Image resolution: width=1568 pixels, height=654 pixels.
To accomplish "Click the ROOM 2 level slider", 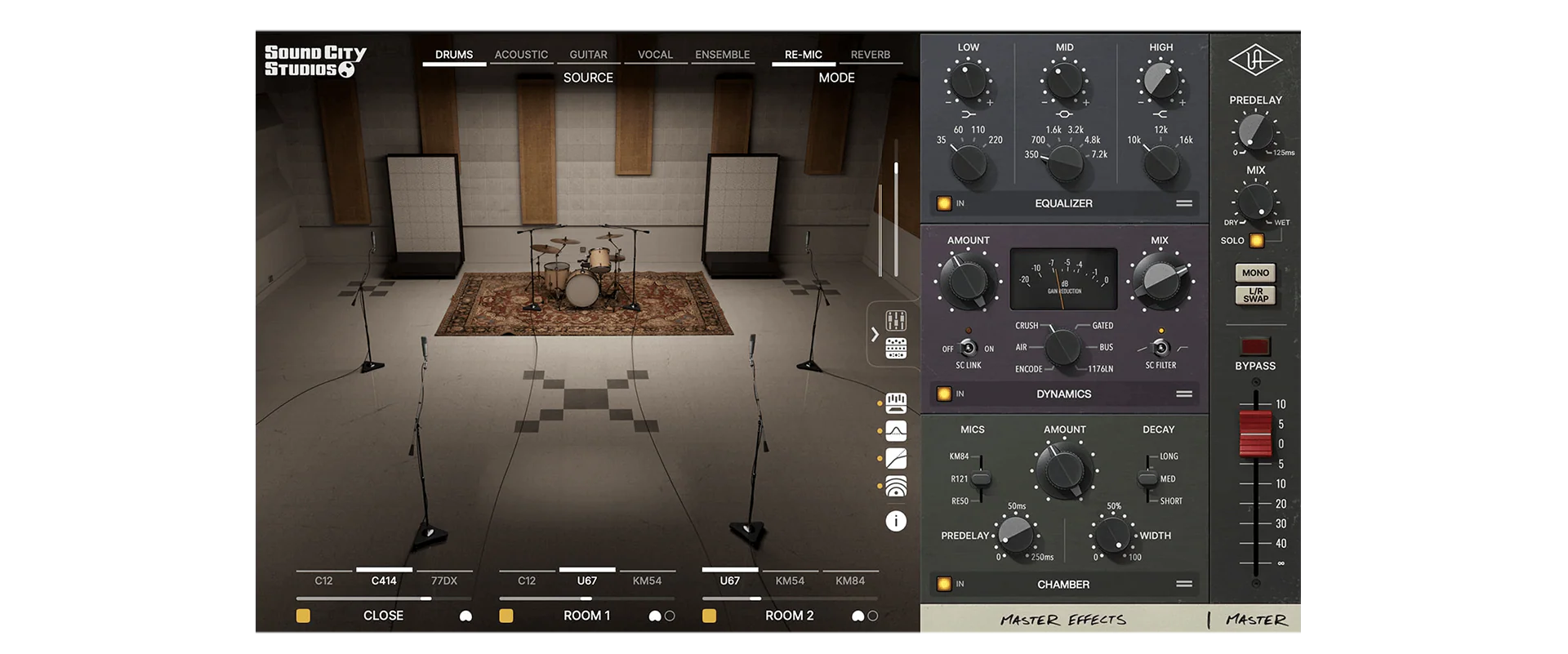I will tap(791, 598).
